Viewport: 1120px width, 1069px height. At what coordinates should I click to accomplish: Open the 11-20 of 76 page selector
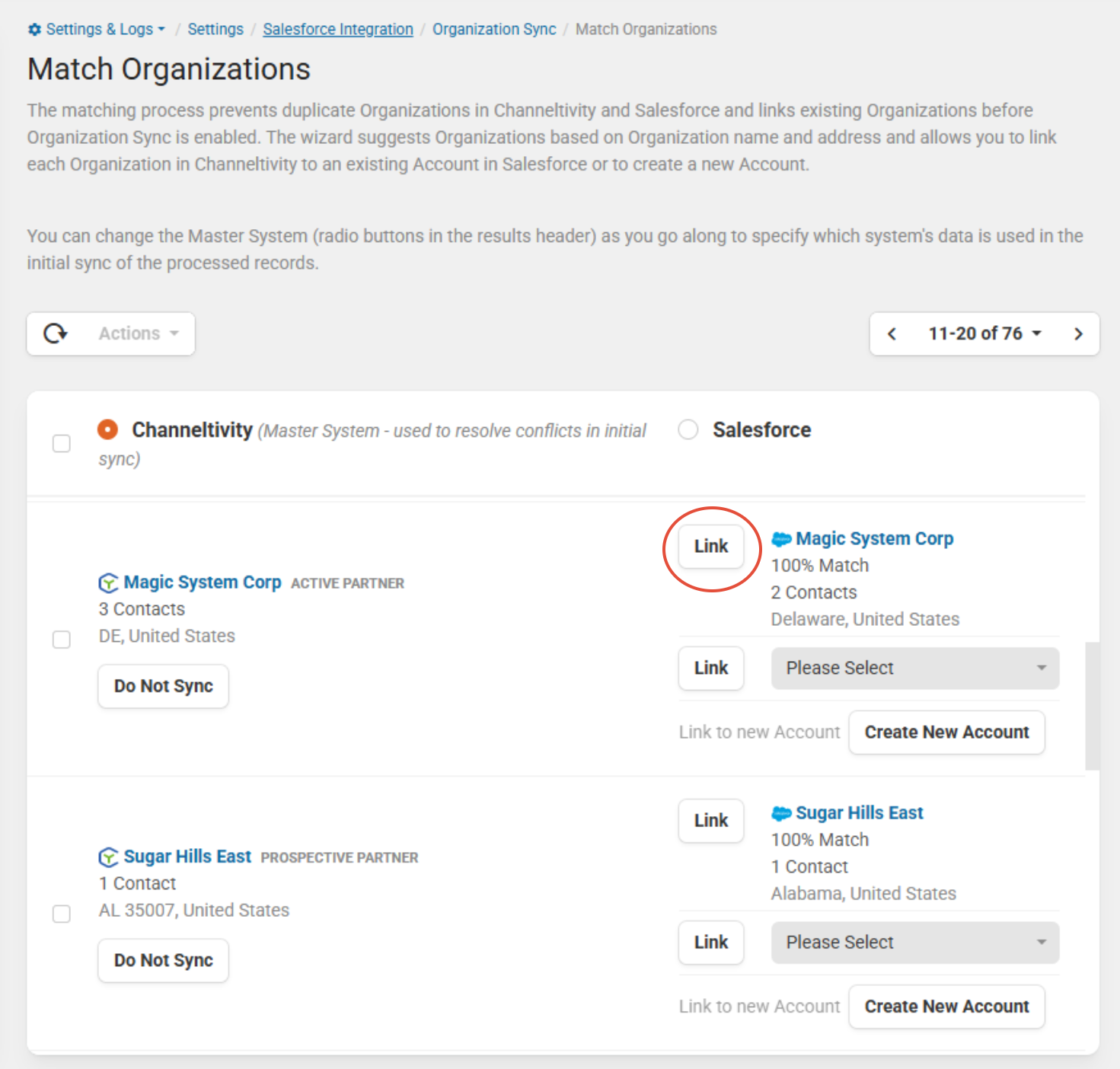pyautogui.click(x=984, y=333)
